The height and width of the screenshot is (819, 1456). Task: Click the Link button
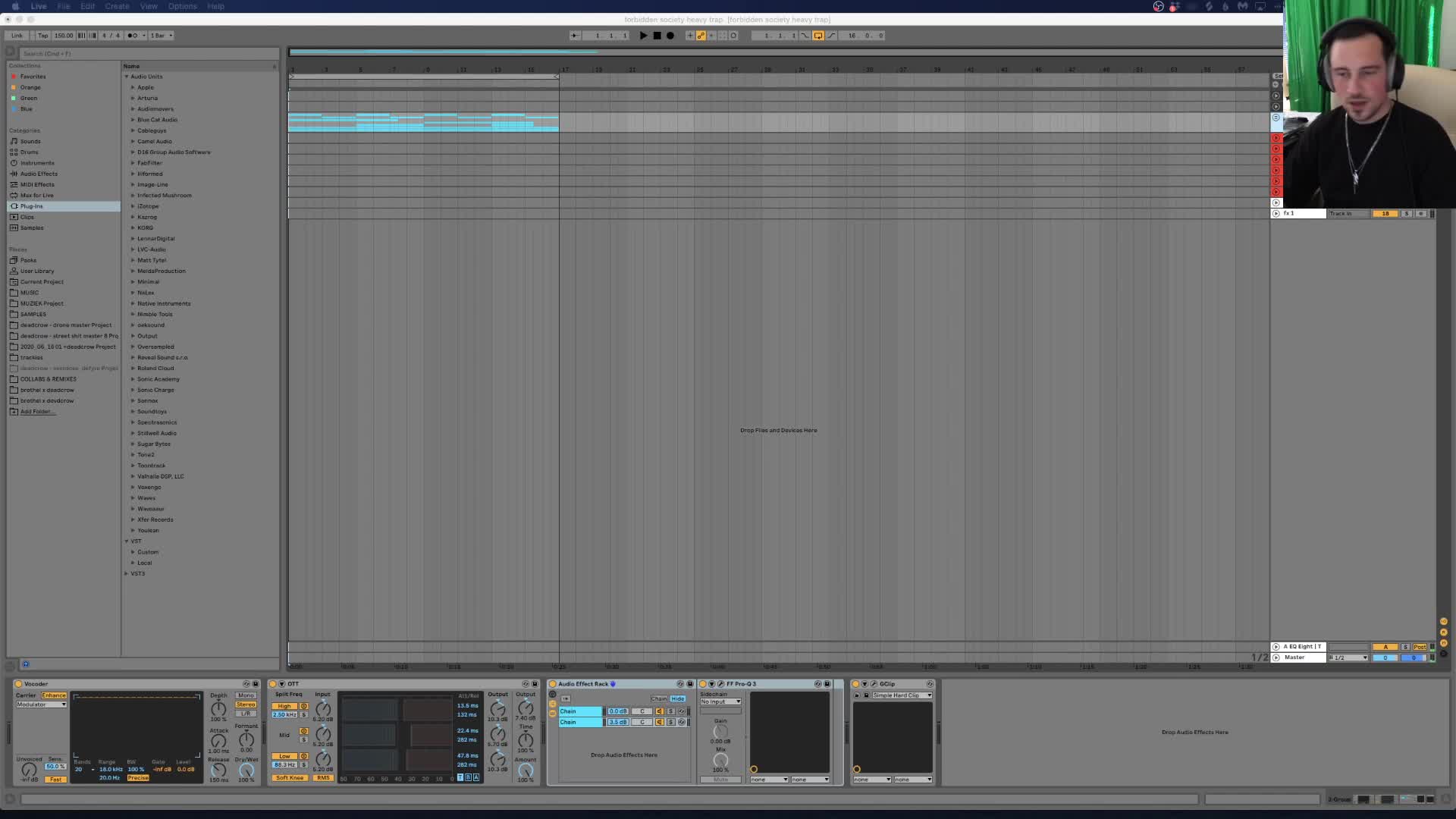17,36
